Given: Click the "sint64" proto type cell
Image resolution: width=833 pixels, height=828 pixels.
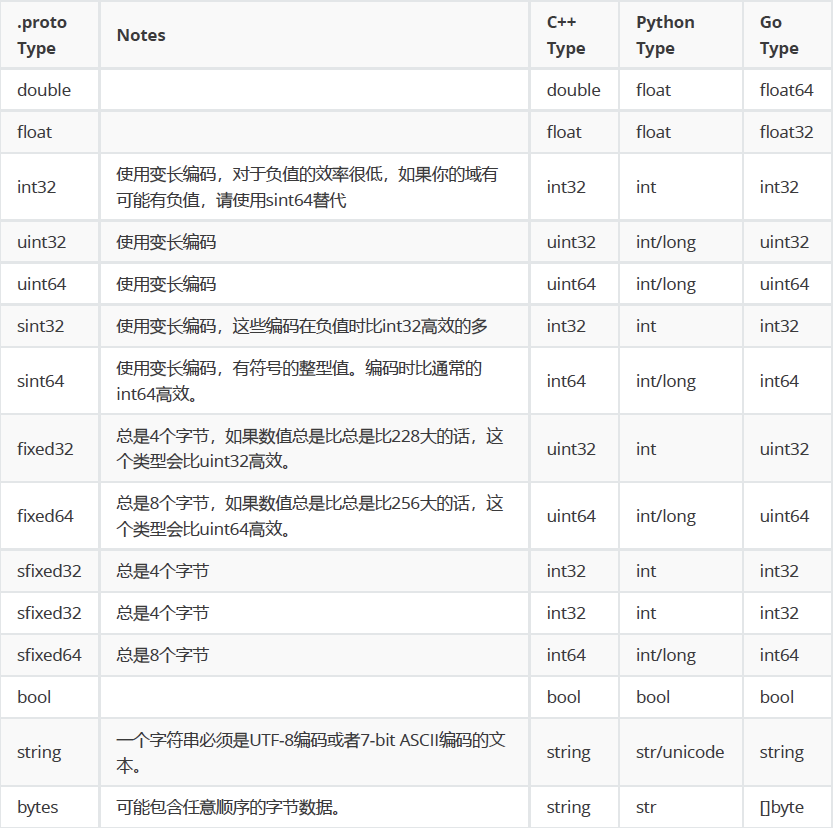Looking at the screenshot, I should point(40,381).
